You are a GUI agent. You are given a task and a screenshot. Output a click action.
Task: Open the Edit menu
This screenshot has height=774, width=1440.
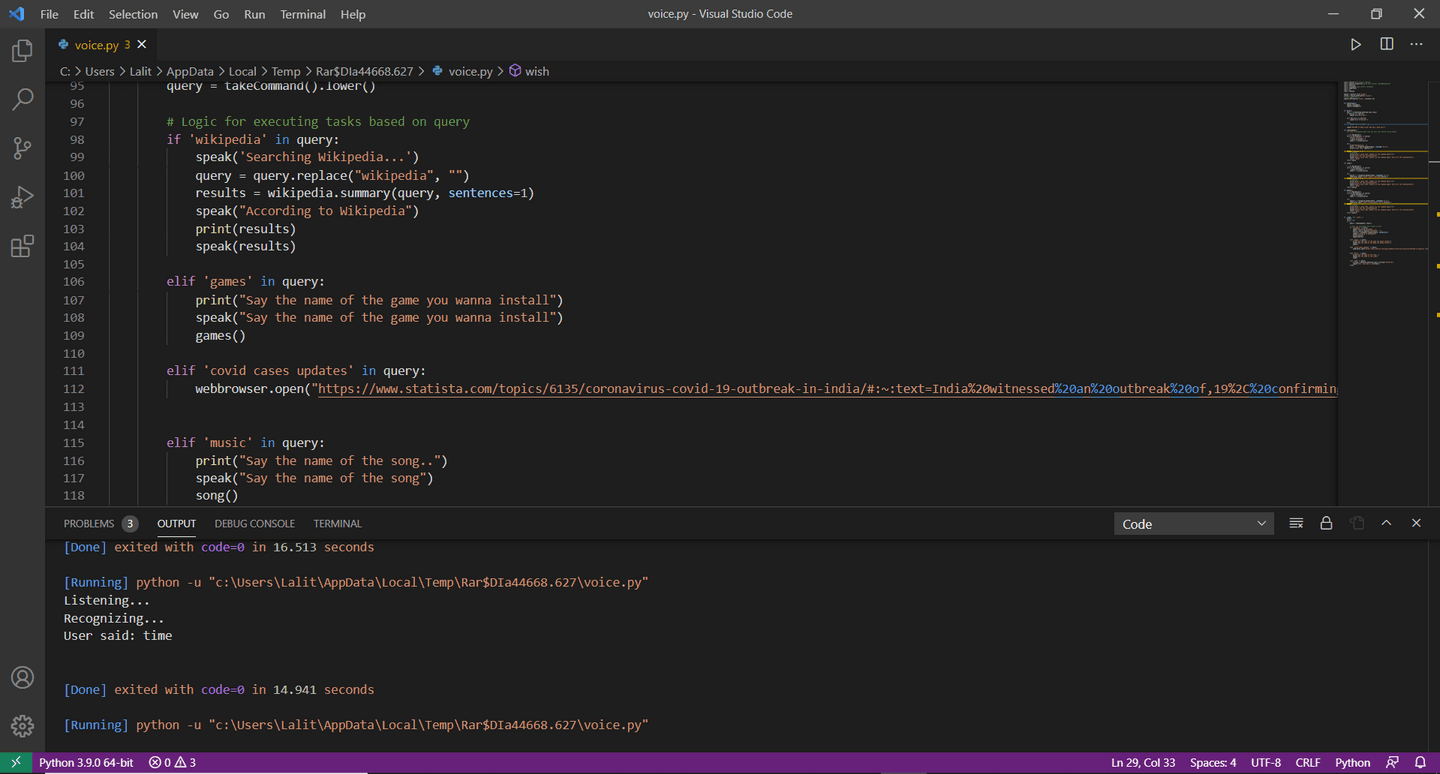(84, 14)
